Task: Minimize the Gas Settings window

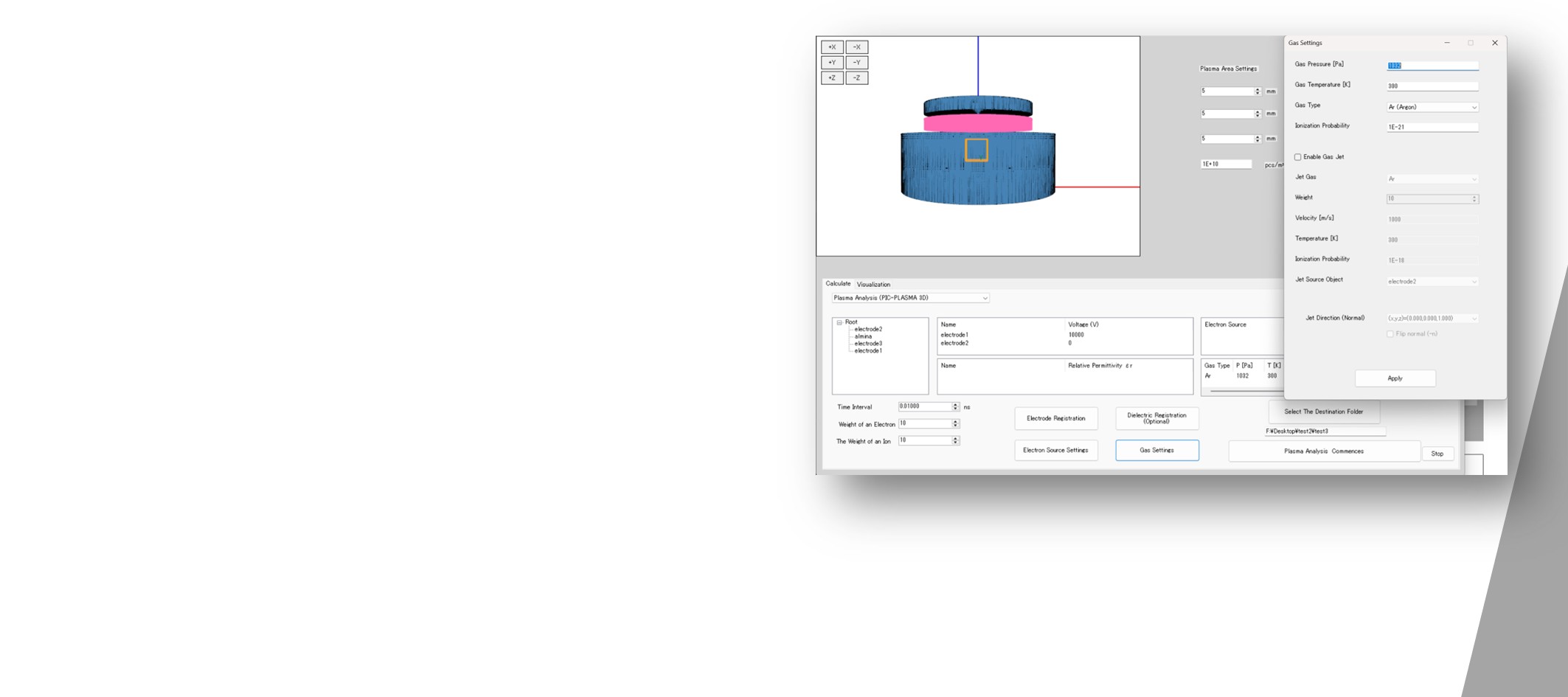Action: pos(1446,43)
